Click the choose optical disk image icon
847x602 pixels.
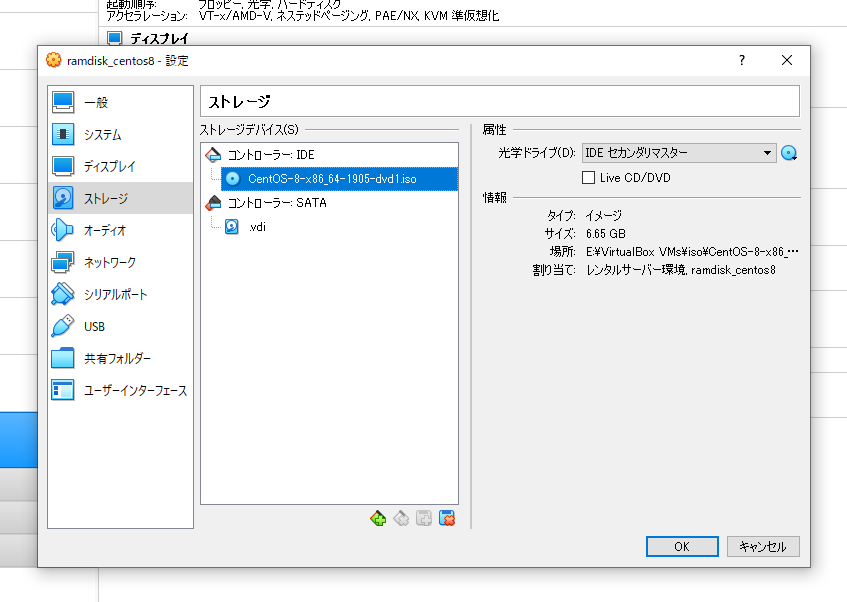[789, 153]
